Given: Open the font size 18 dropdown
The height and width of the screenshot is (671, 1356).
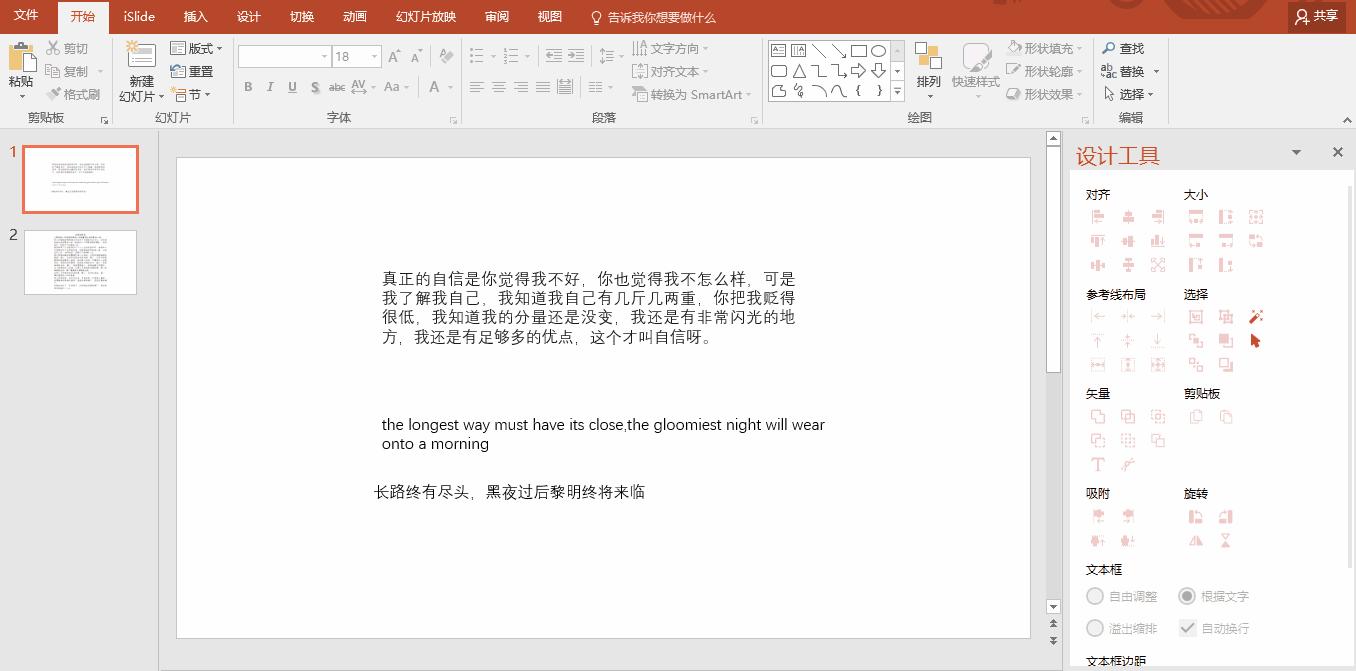Looking at the screenshot, I should click(x=374, y=56).
